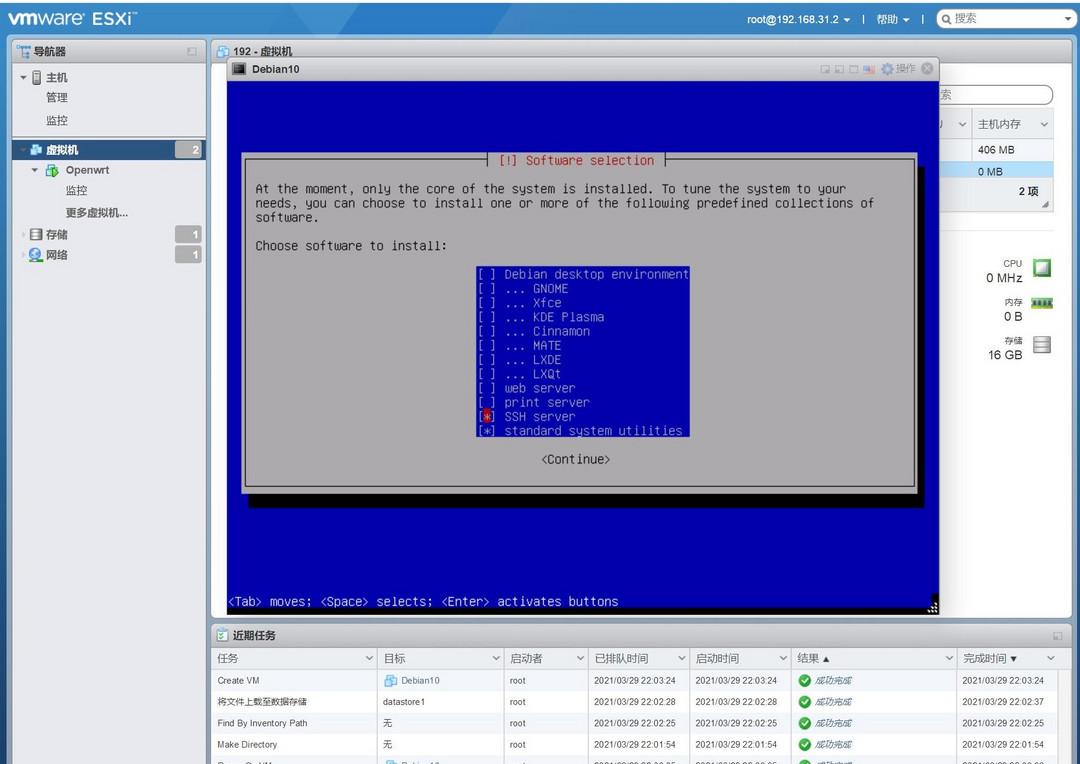1080x764 pixels.
Task: Click the Continue button in installer
Action: coord(576,460)
